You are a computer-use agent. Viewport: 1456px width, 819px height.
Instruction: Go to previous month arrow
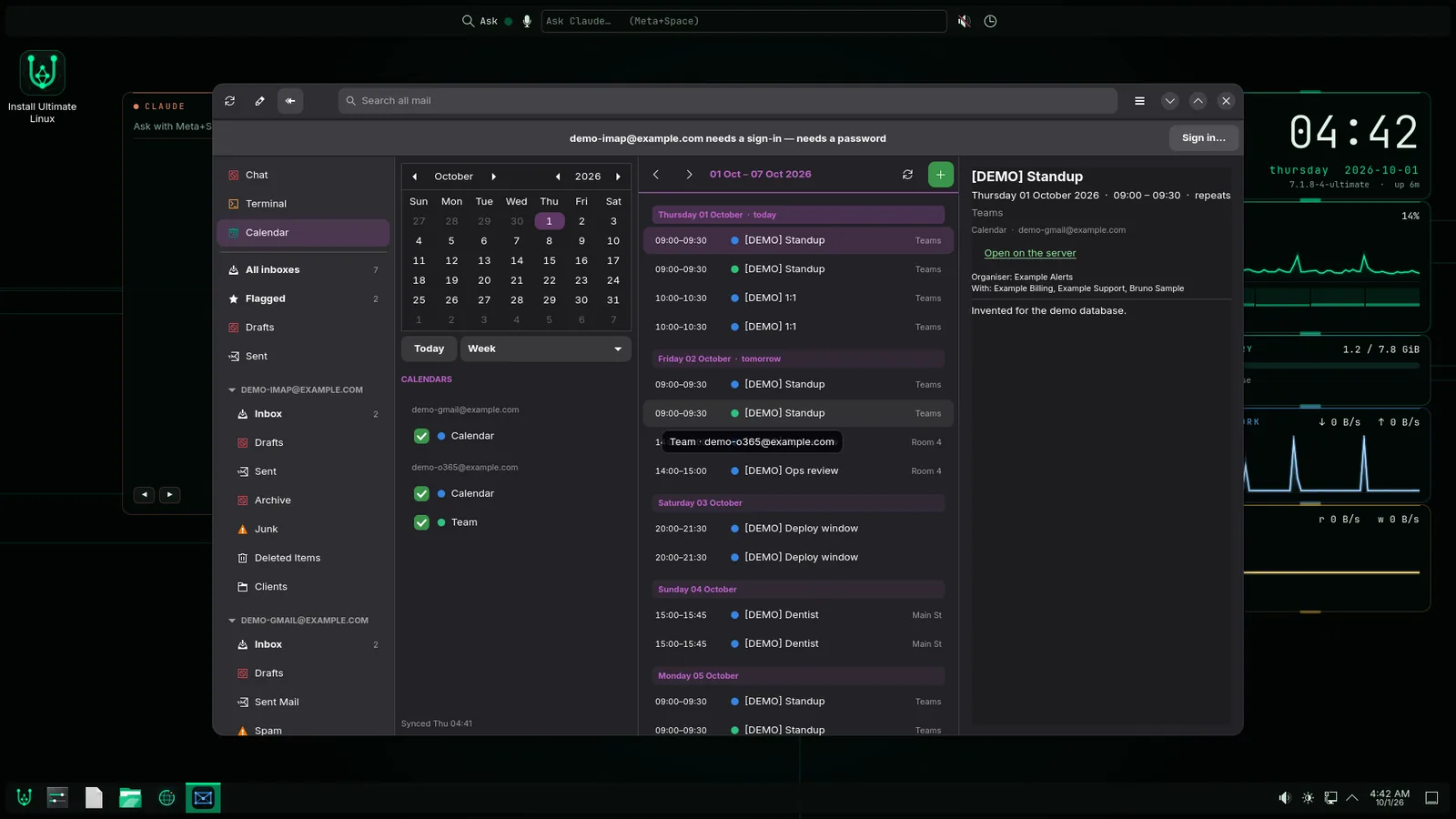415,177
